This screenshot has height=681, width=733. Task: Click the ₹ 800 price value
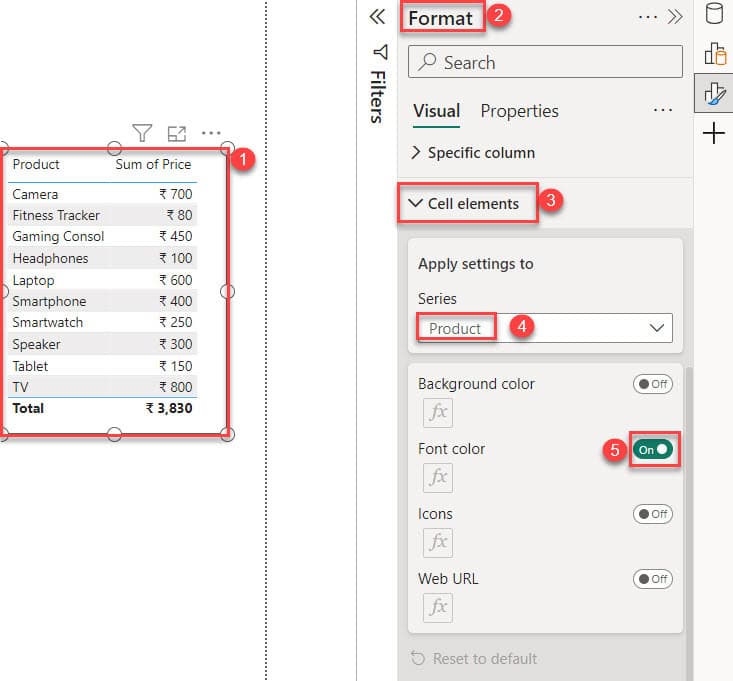[176, 387]
